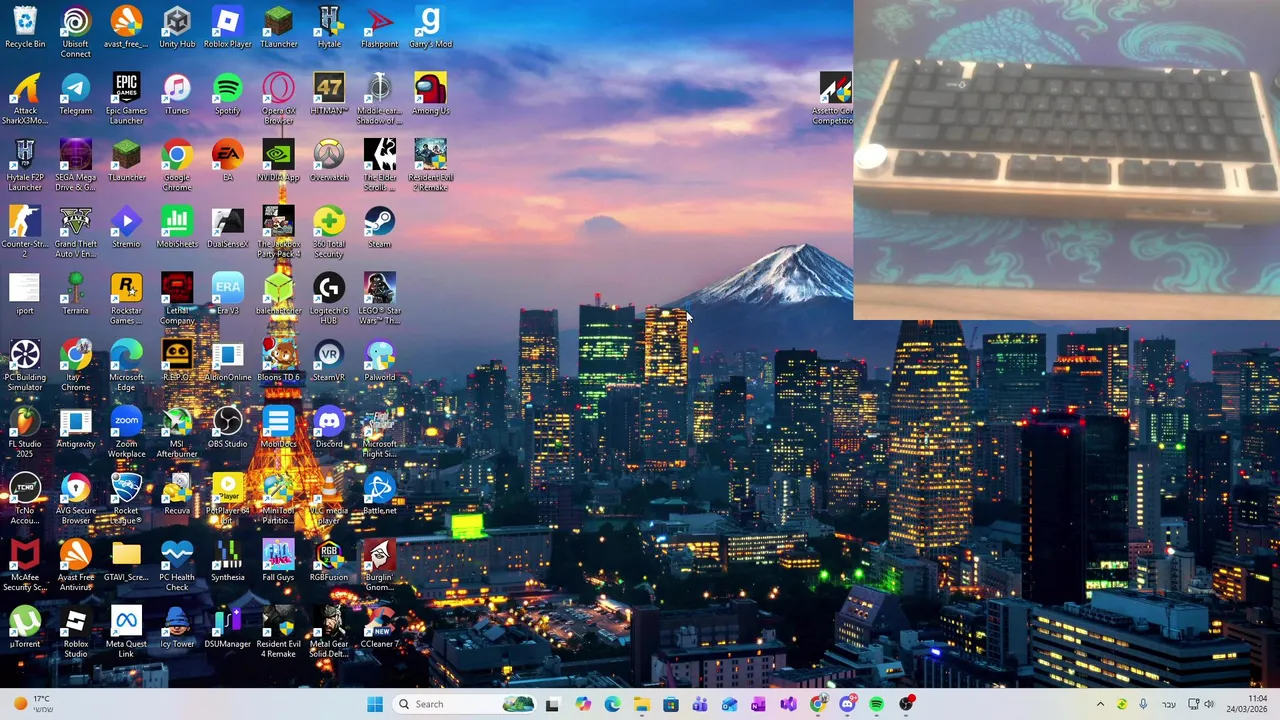Launch the Overwatch desktop icon
The width and height of the screenshot is (1280, 720).
tap(329, 161)
